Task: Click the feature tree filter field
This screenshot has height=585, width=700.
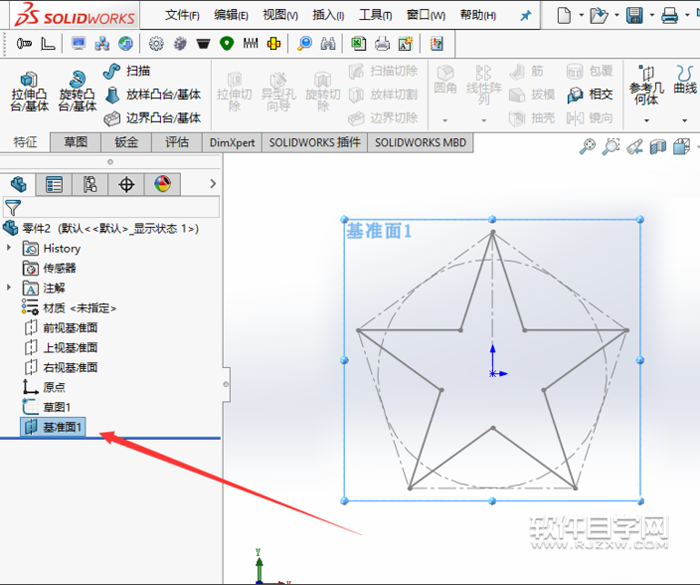Action: (120, 208)
